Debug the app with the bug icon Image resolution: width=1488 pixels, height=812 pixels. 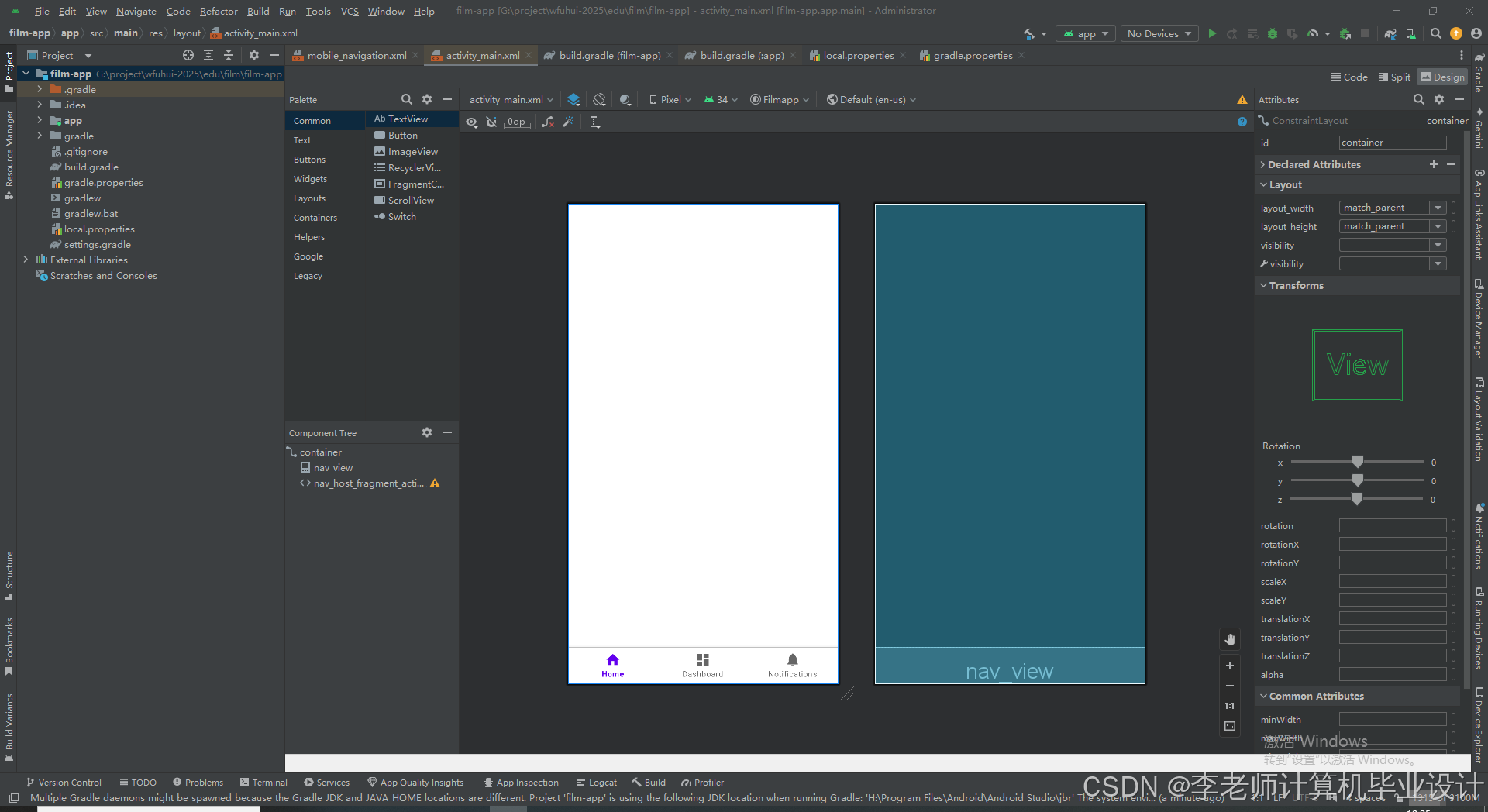tap(1271, 33)
